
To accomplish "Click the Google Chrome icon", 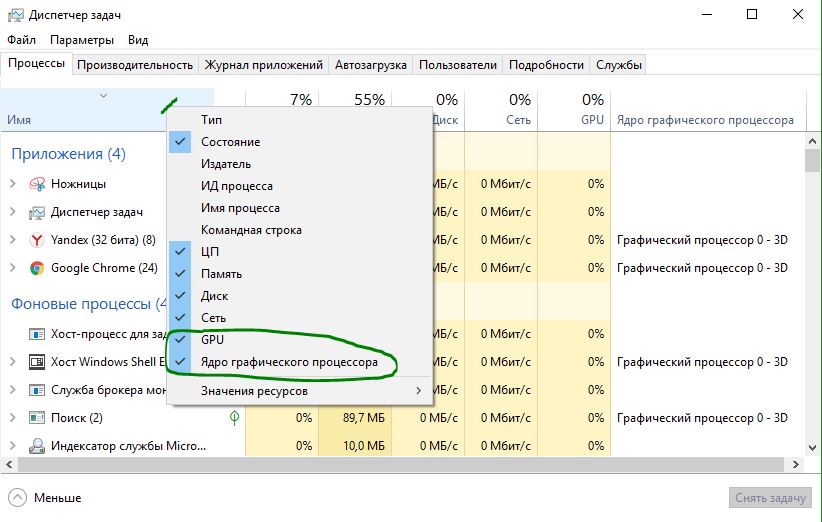I will tap(37, 268).
